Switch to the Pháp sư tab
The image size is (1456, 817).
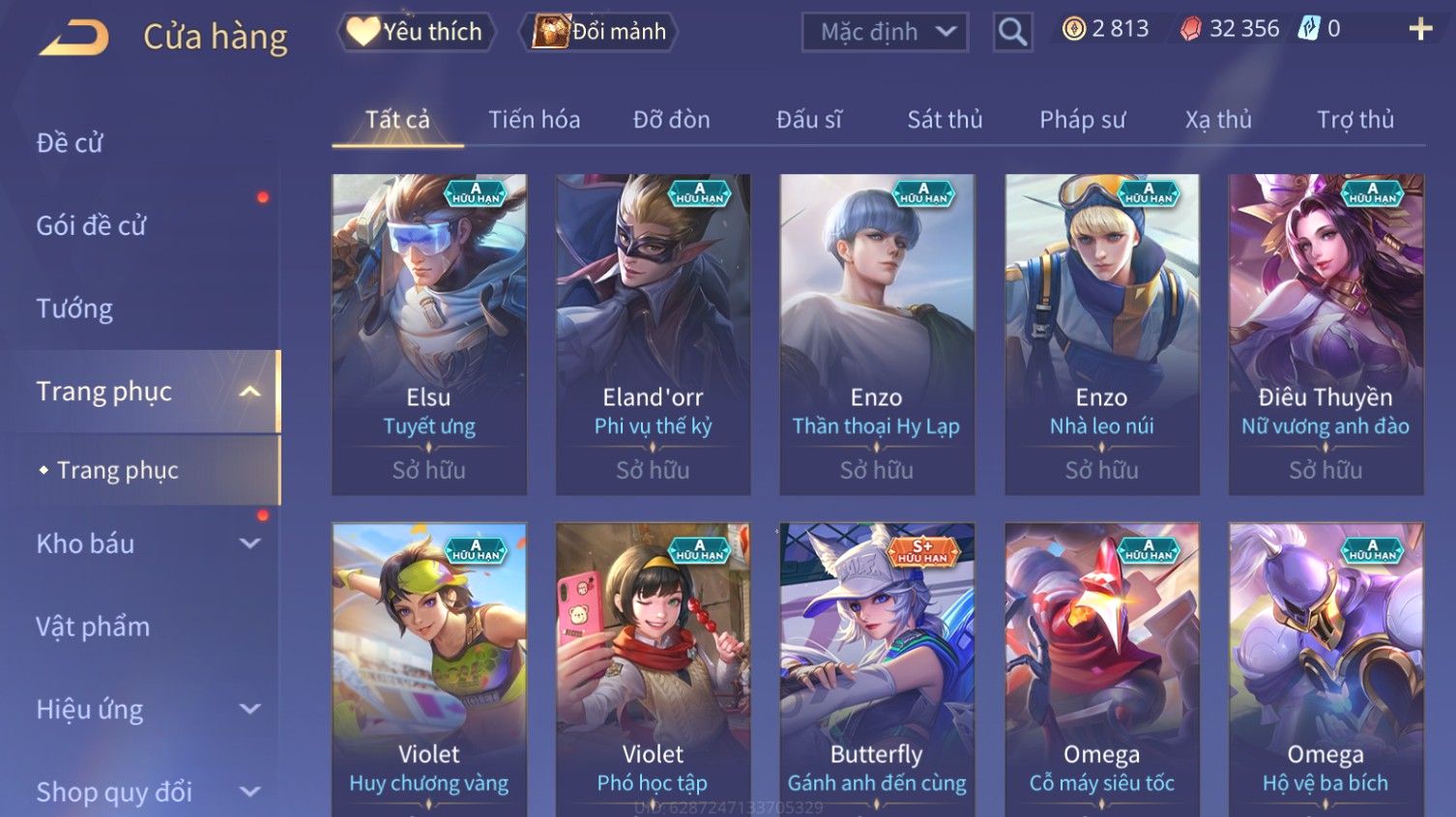tap(1082, 119)
